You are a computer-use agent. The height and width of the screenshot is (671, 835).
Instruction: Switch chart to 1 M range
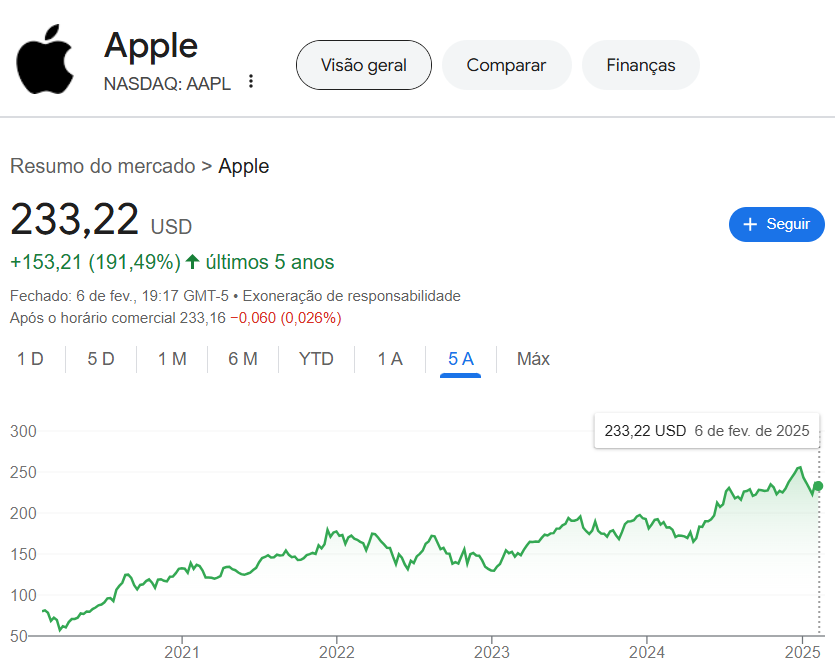coord(172,359)
